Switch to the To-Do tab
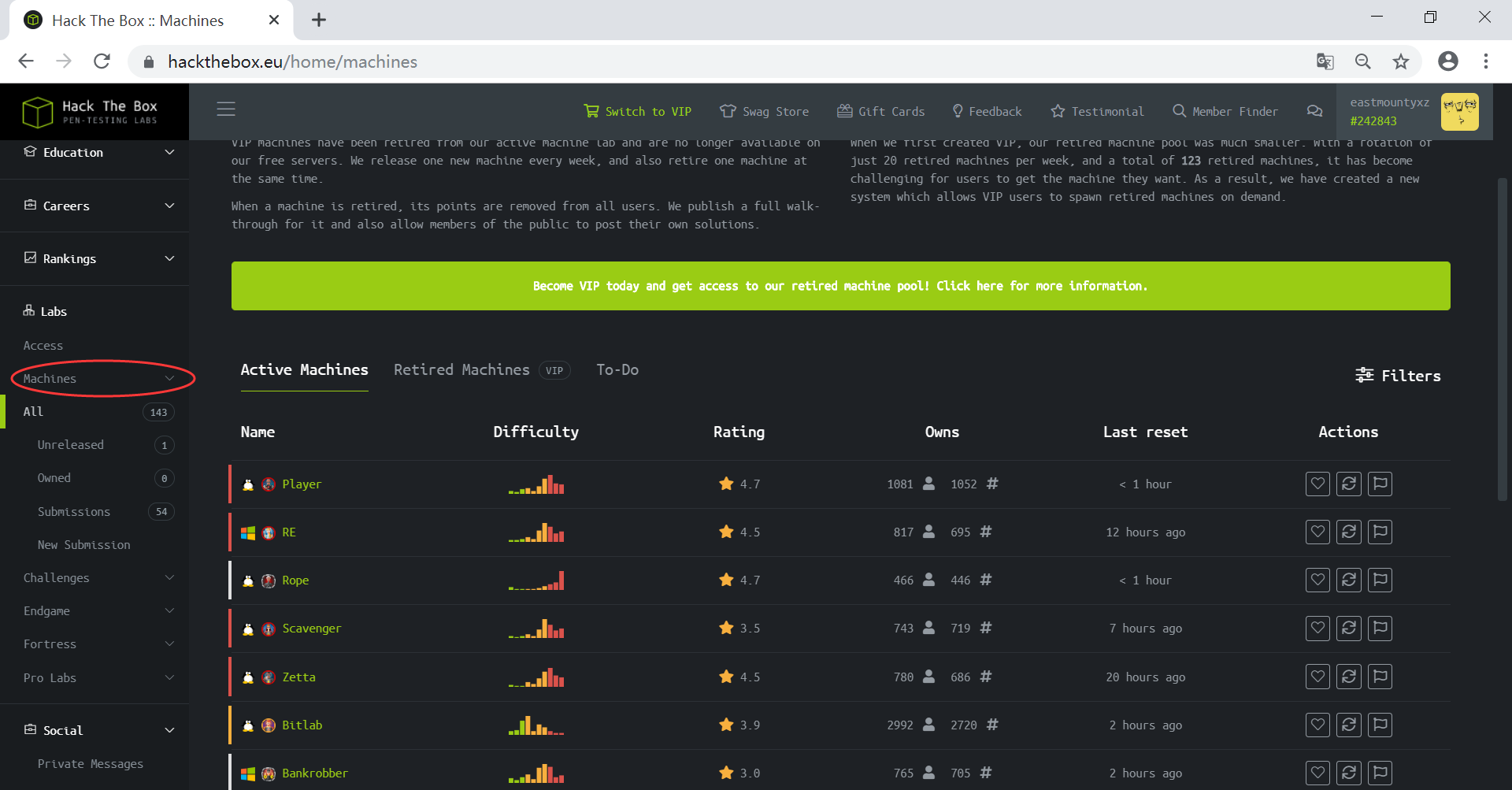The image size is (1512, 790). coord(617,370)
